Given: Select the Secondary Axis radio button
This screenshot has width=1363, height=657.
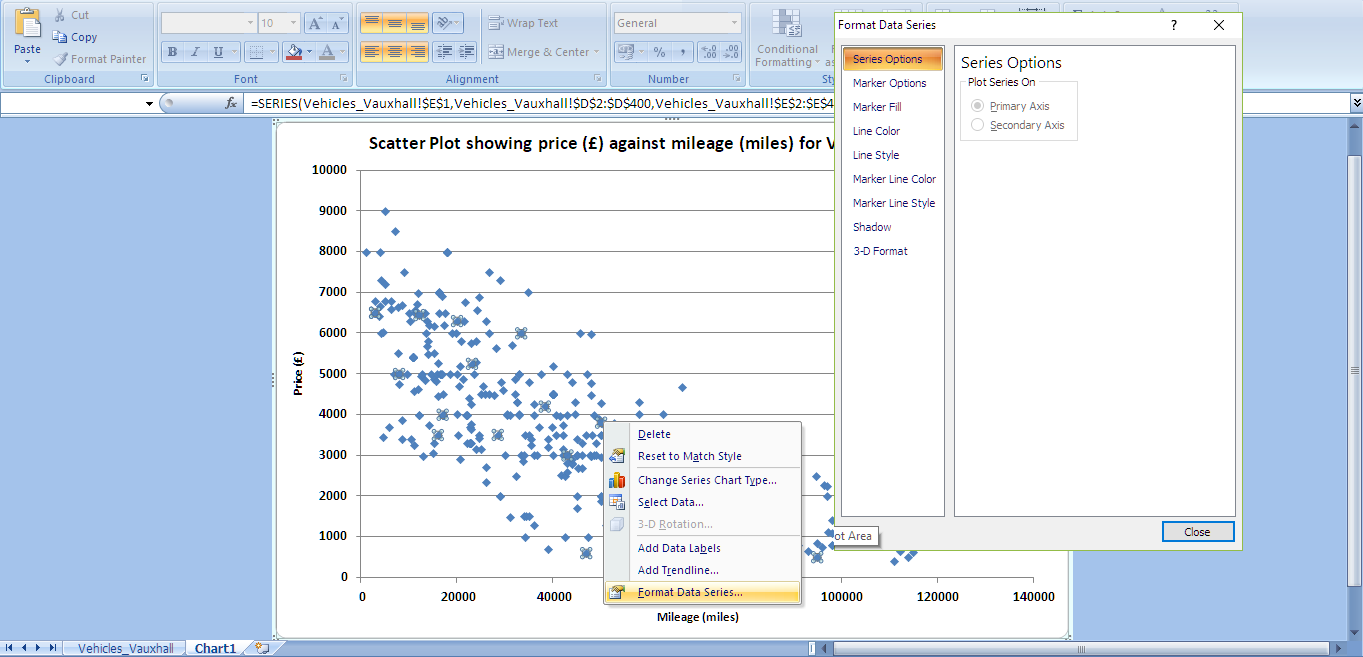Looking at the screenshot, I should [x=978, y=125].
